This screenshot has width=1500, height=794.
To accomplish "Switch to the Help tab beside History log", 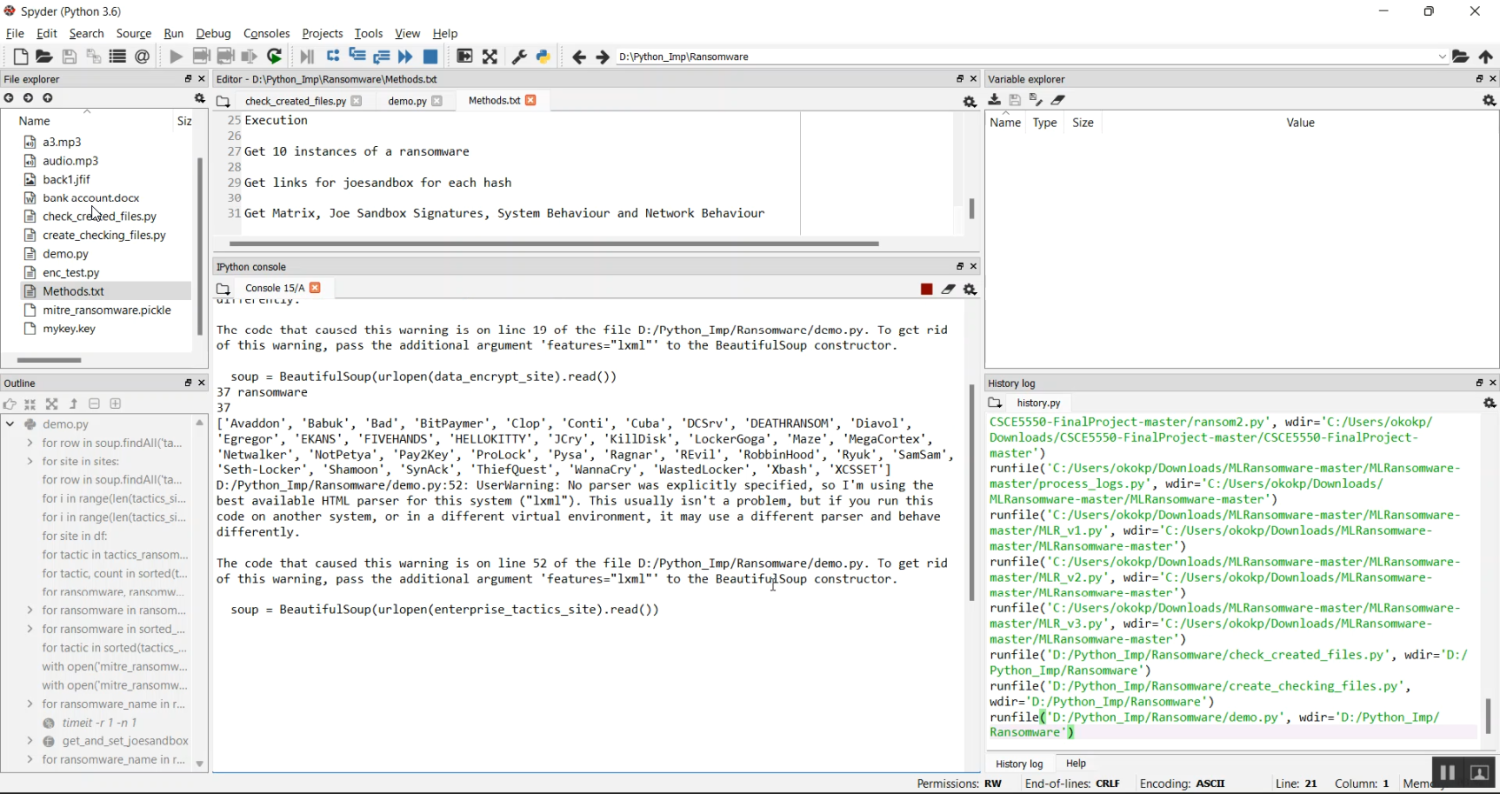I will click(1075, 763).
